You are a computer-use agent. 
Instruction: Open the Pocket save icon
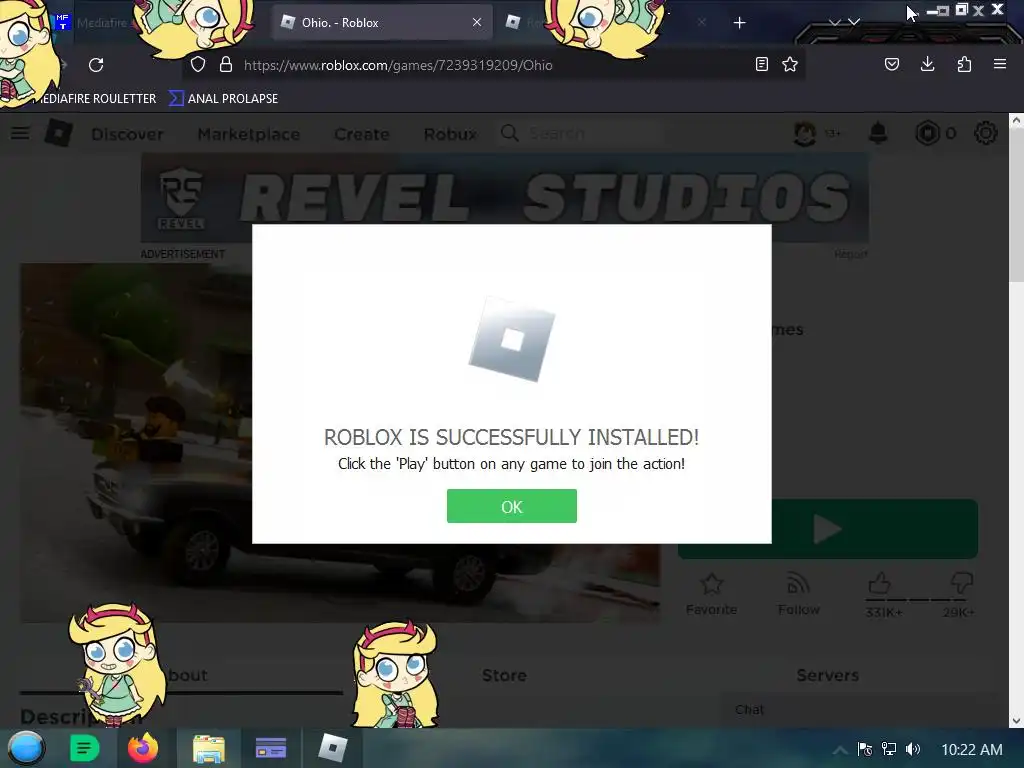click(x=891, y=64)
